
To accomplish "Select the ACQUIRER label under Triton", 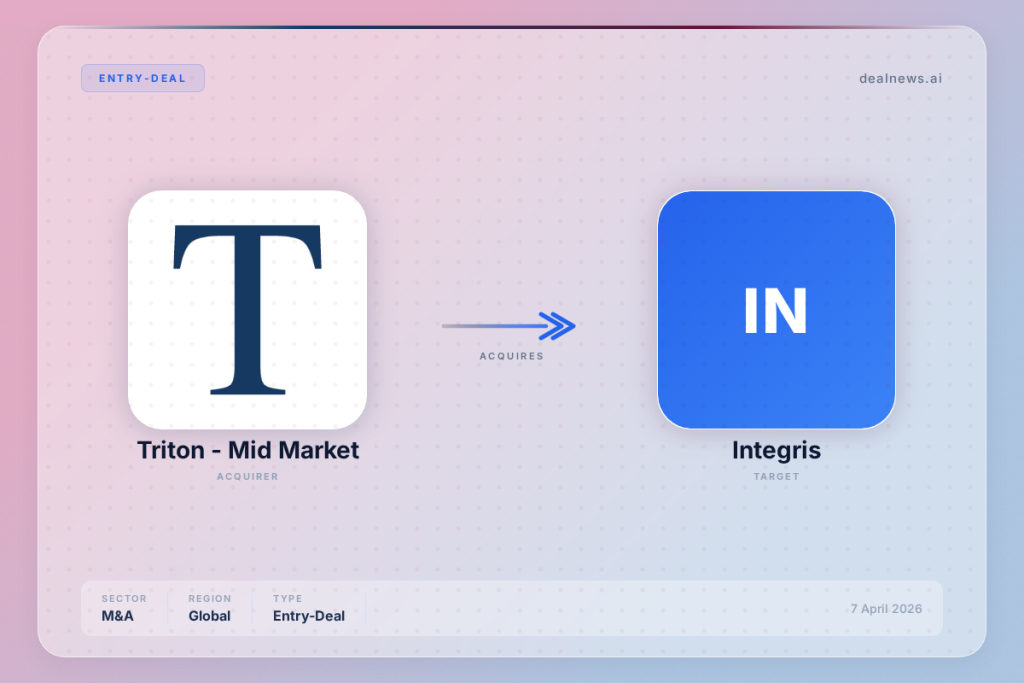I will (247, 477).
